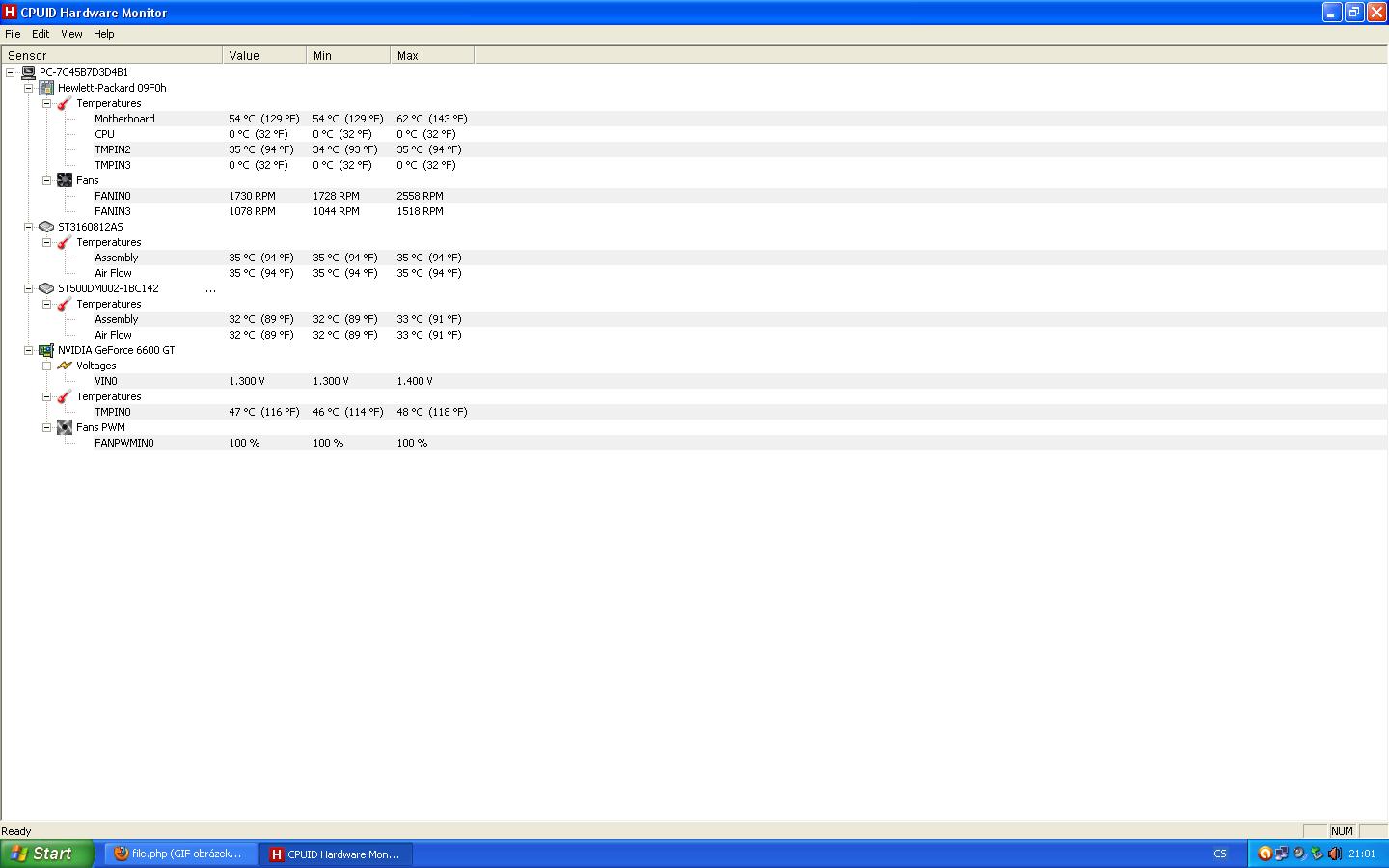The image size is (1389, 868).
Task: Collapse Temperatures under NVIDIA GeForce 6600 GT
Action: pyautogui.click(x=46, y=396)
